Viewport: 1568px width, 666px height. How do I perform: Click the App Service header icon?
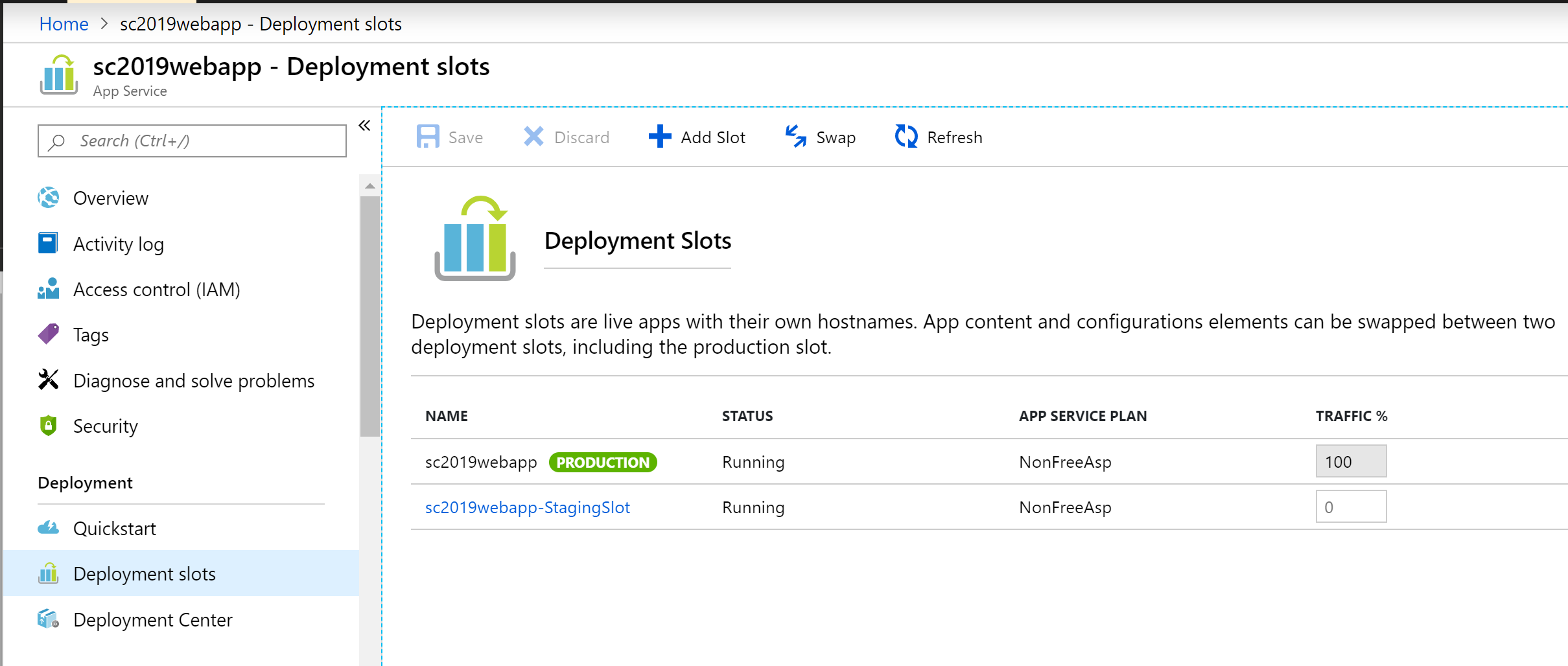point(59,75)
